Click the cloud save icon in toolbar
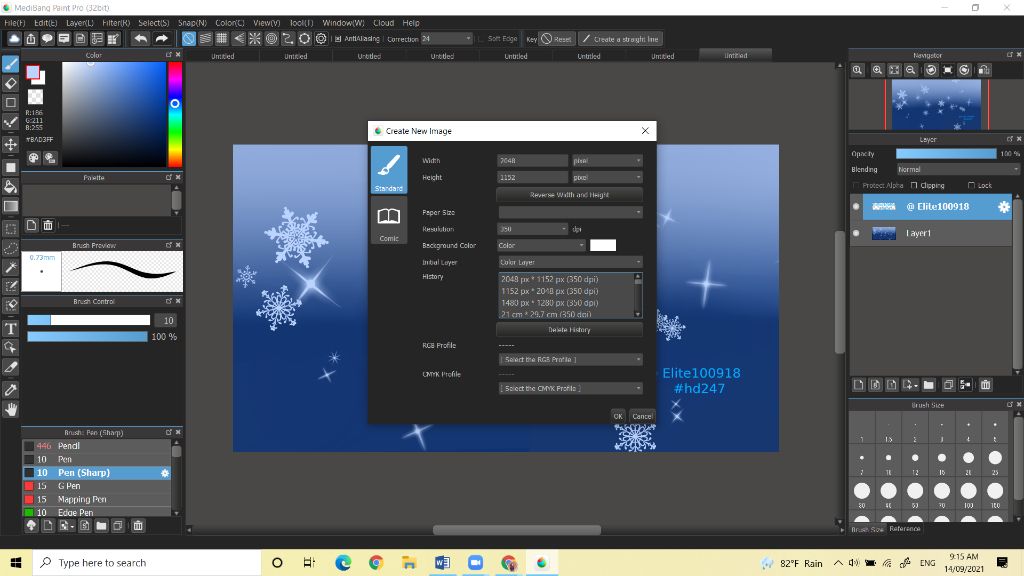The height and width of the screenshot is (576, 1024). coord(14,39)
